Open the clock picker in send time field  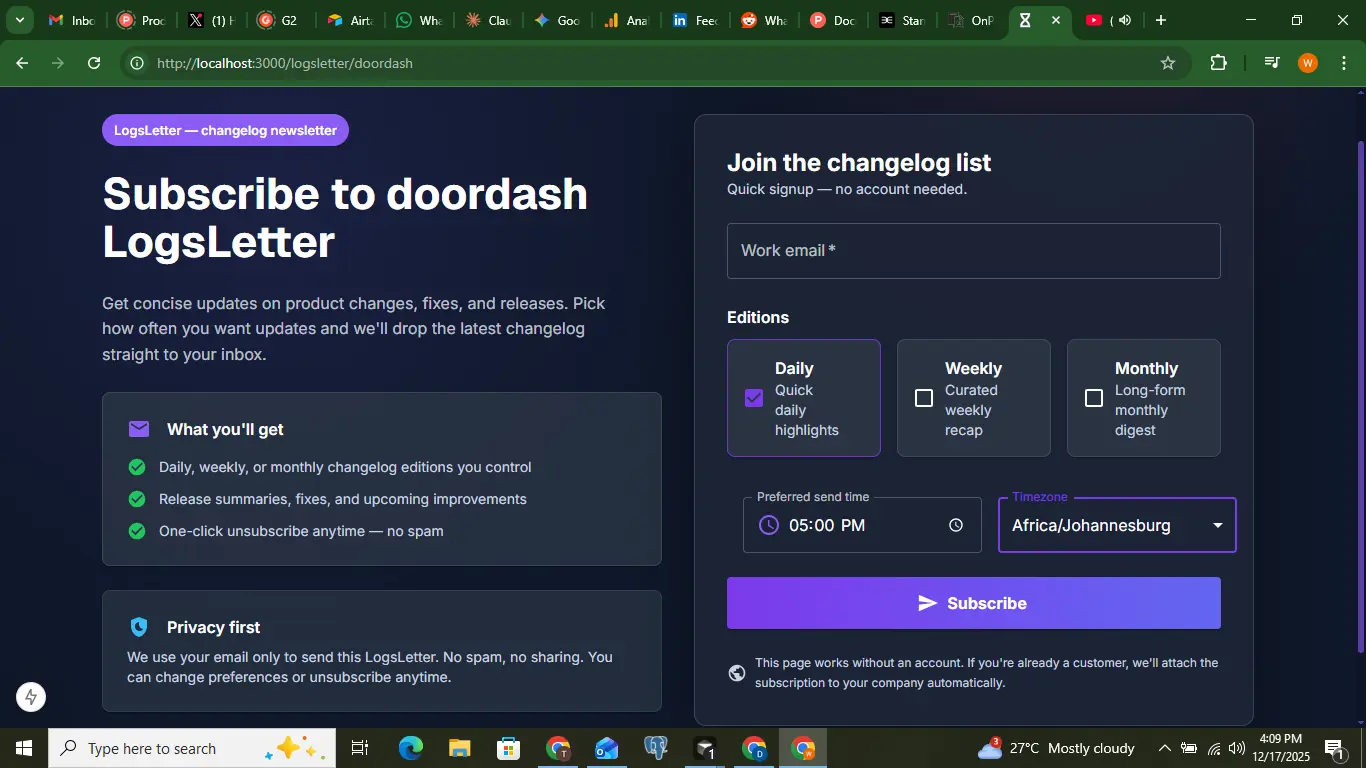pyautogui.click(x=956, y=525)
